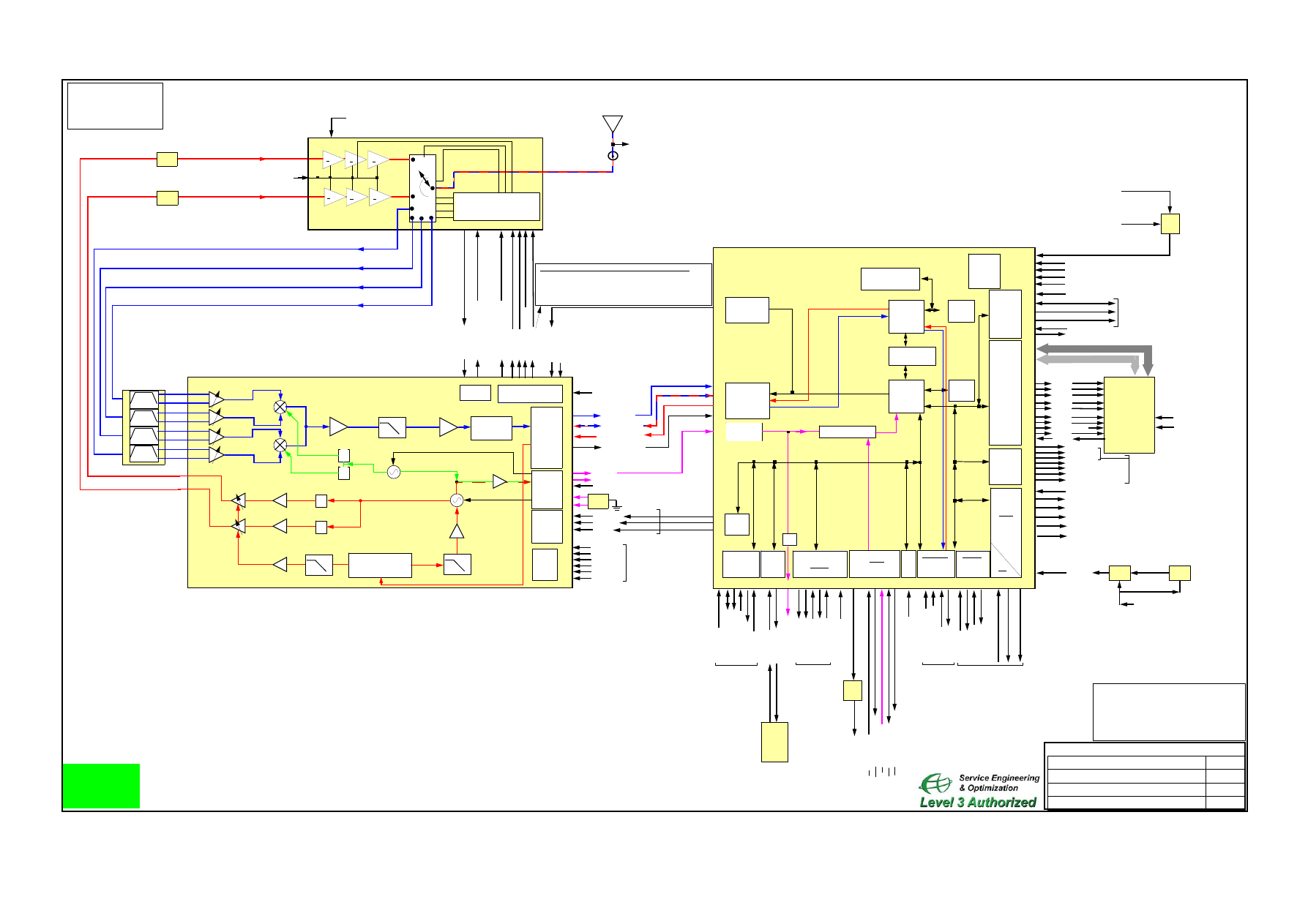Click the "Level 3 Authorized" text

pyautogui.click(x=977, y=803)
